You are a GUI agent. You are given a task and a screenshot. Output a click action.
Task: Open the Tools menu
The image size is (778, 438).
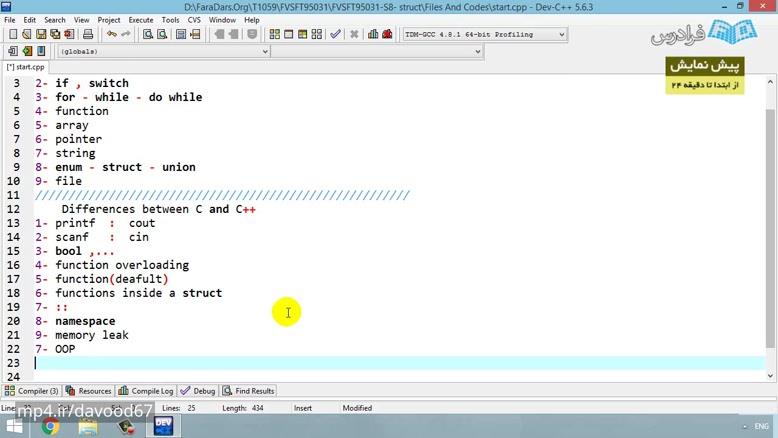pyautogui.click(x=171, y=19)
